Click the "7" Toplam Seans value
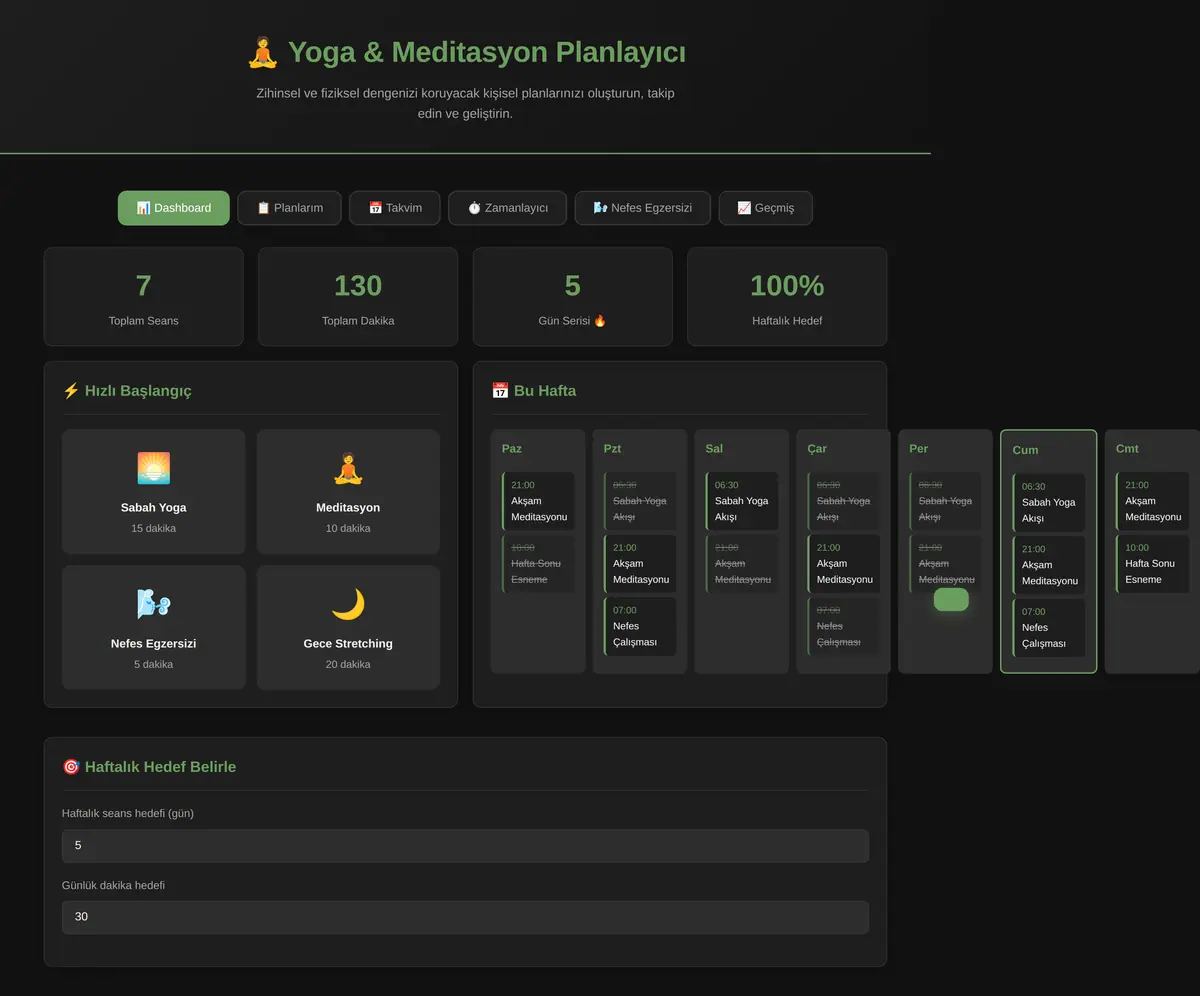The image size is (1200, 996). (144, 286)
